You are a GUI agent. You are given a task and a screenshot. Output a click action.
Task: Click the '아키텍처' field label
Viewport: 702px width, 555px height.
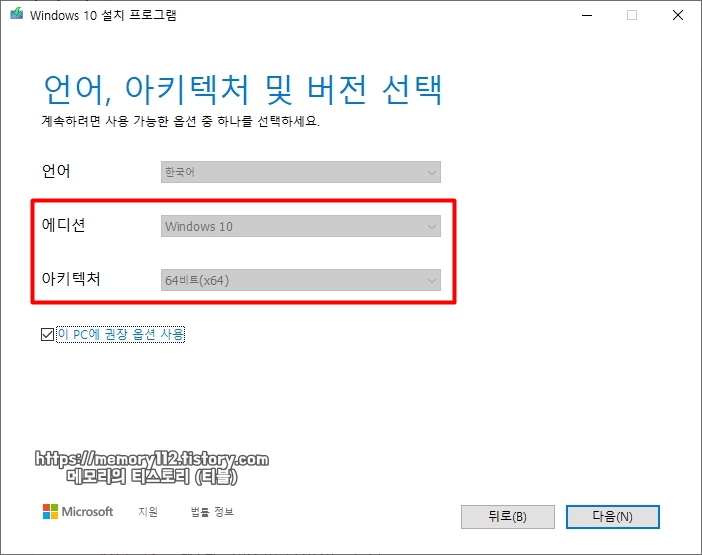pyautogui.click(x=71, y=279)
